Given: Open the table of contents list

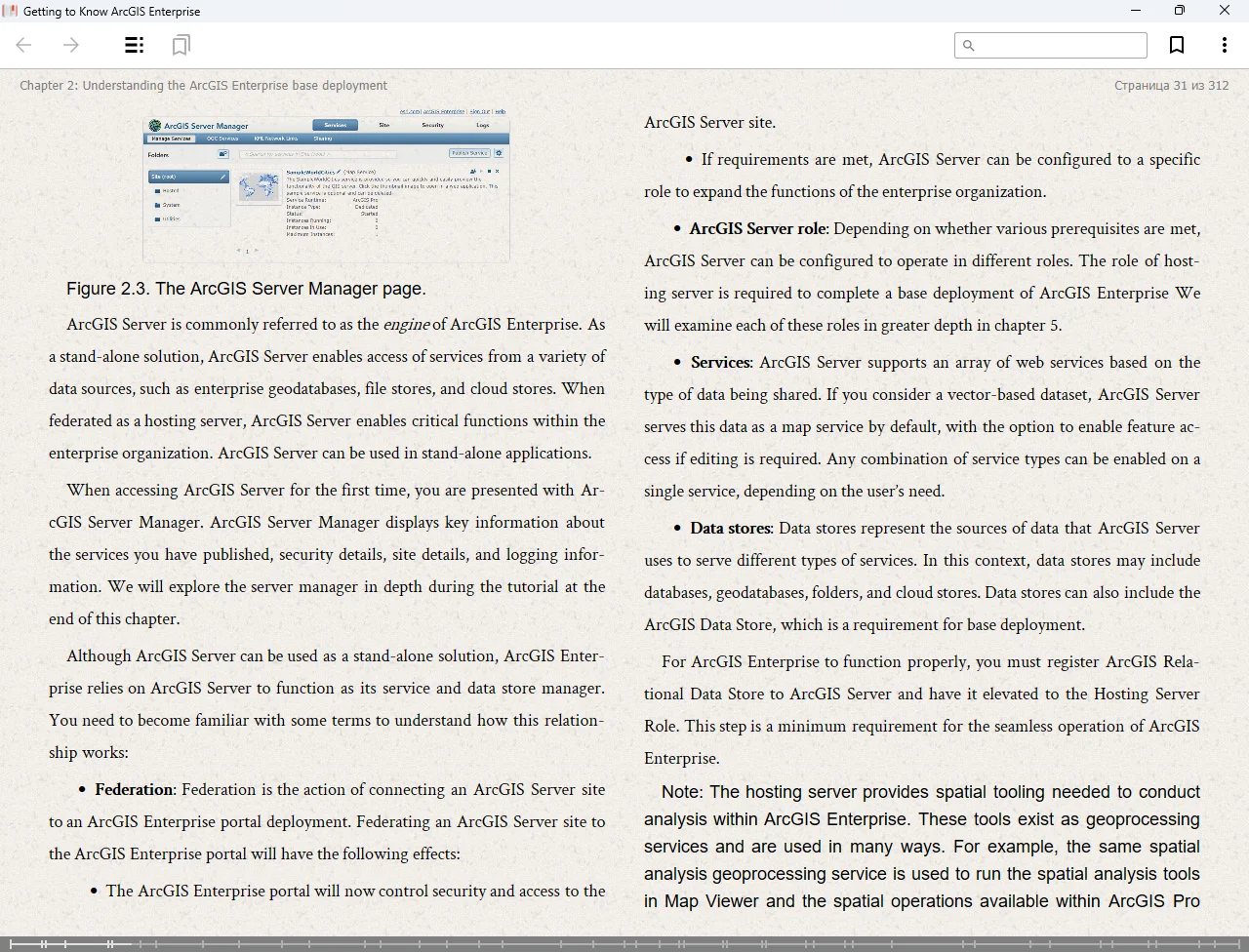Looking at the screenshot, I should [x=135, y=45].
